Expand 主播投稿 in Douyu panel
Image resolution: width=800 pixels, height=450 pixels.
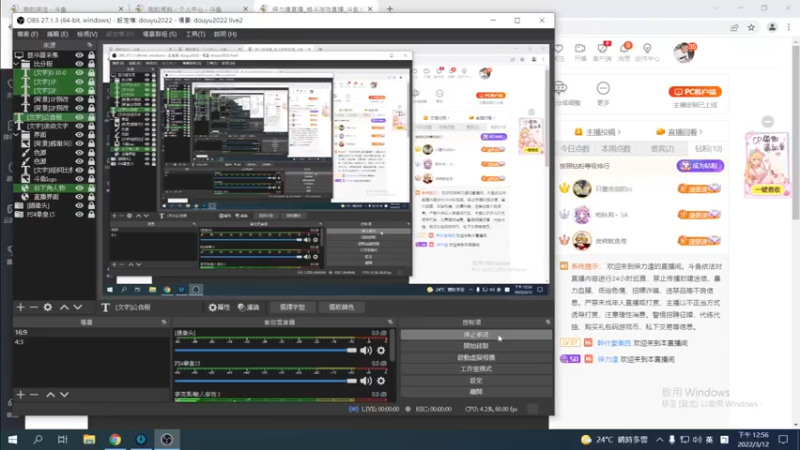click(598, 132)
